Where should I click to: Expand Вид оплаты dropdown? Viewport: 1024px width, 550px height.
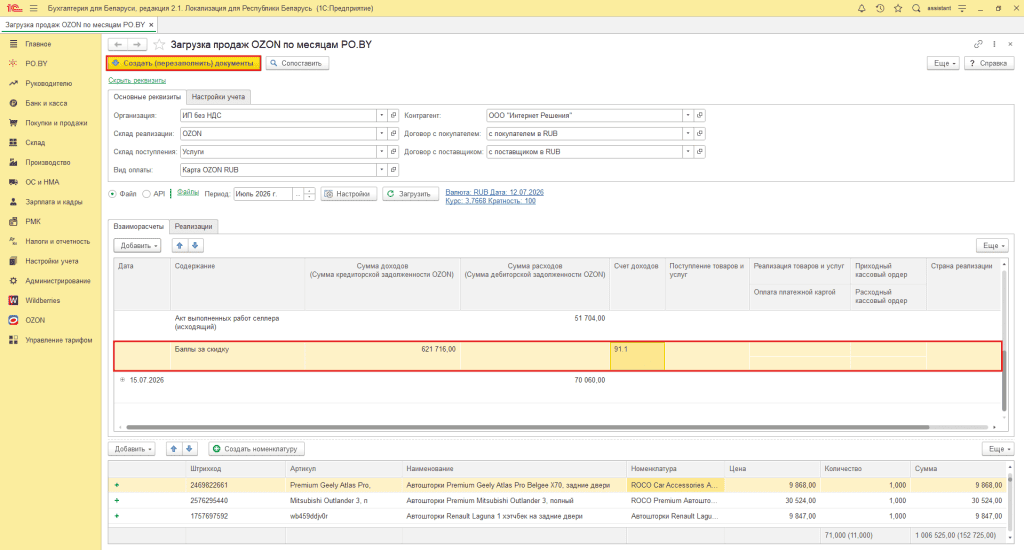coord(381,170)
